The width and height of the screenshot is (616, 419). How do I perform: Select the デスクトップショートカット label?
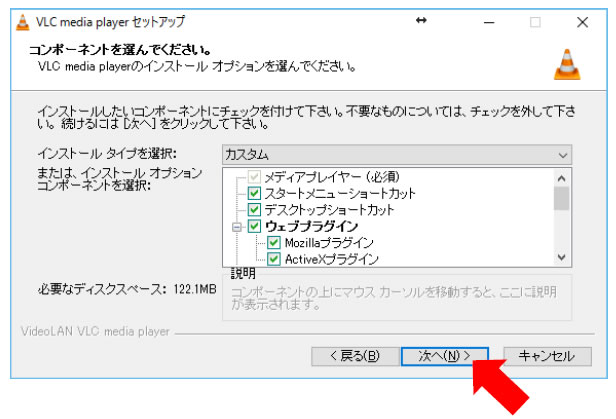(329, 210)
